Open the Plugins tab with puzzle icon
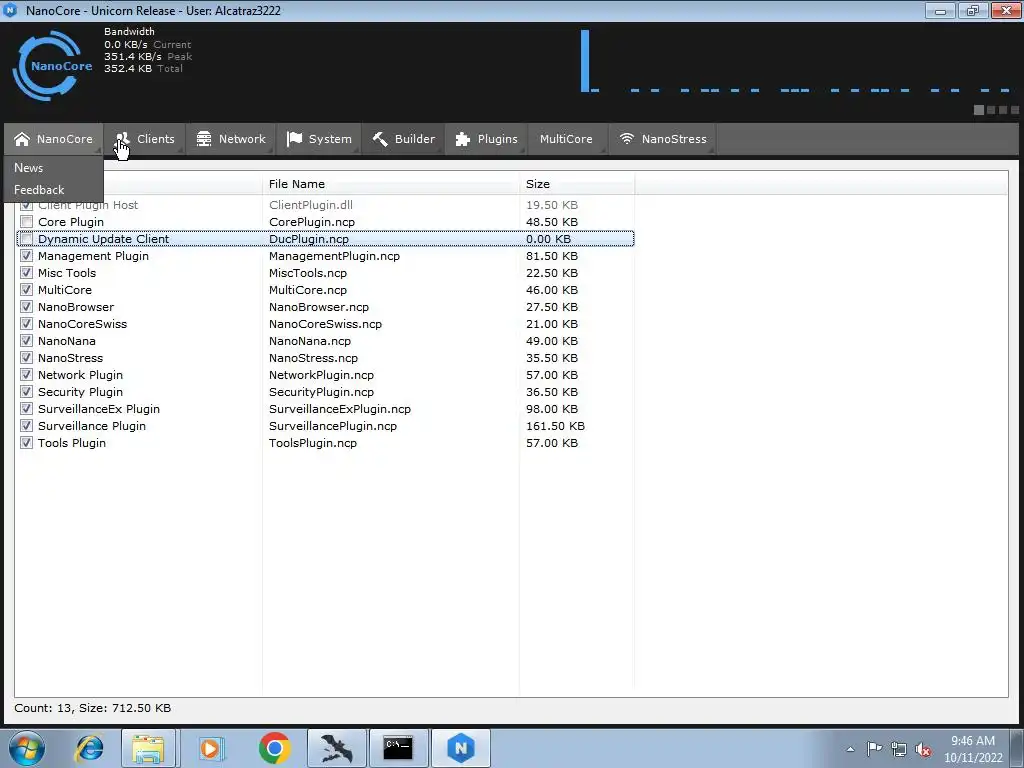The image size is (1024, 768). 487,139
